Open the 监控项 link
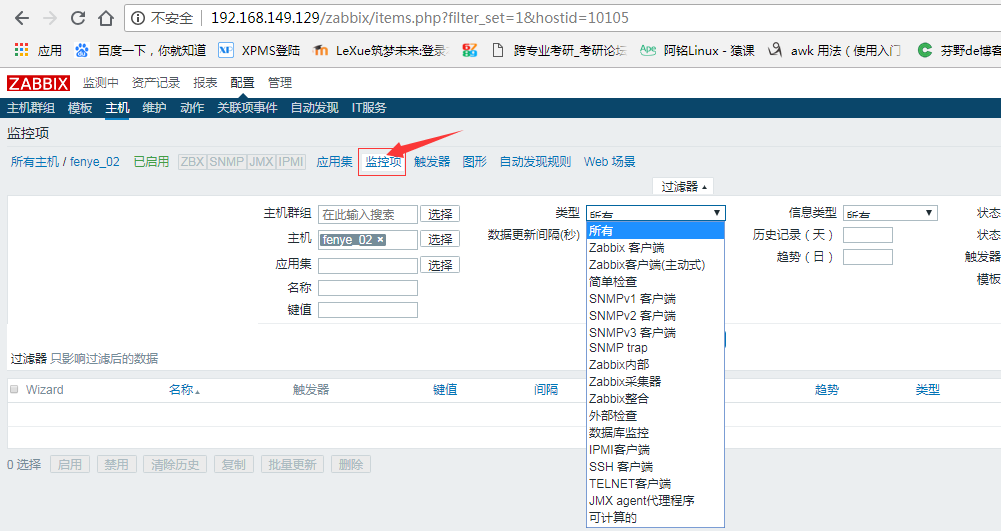This screenshot has width=1001, height=531. pos(383,161)
